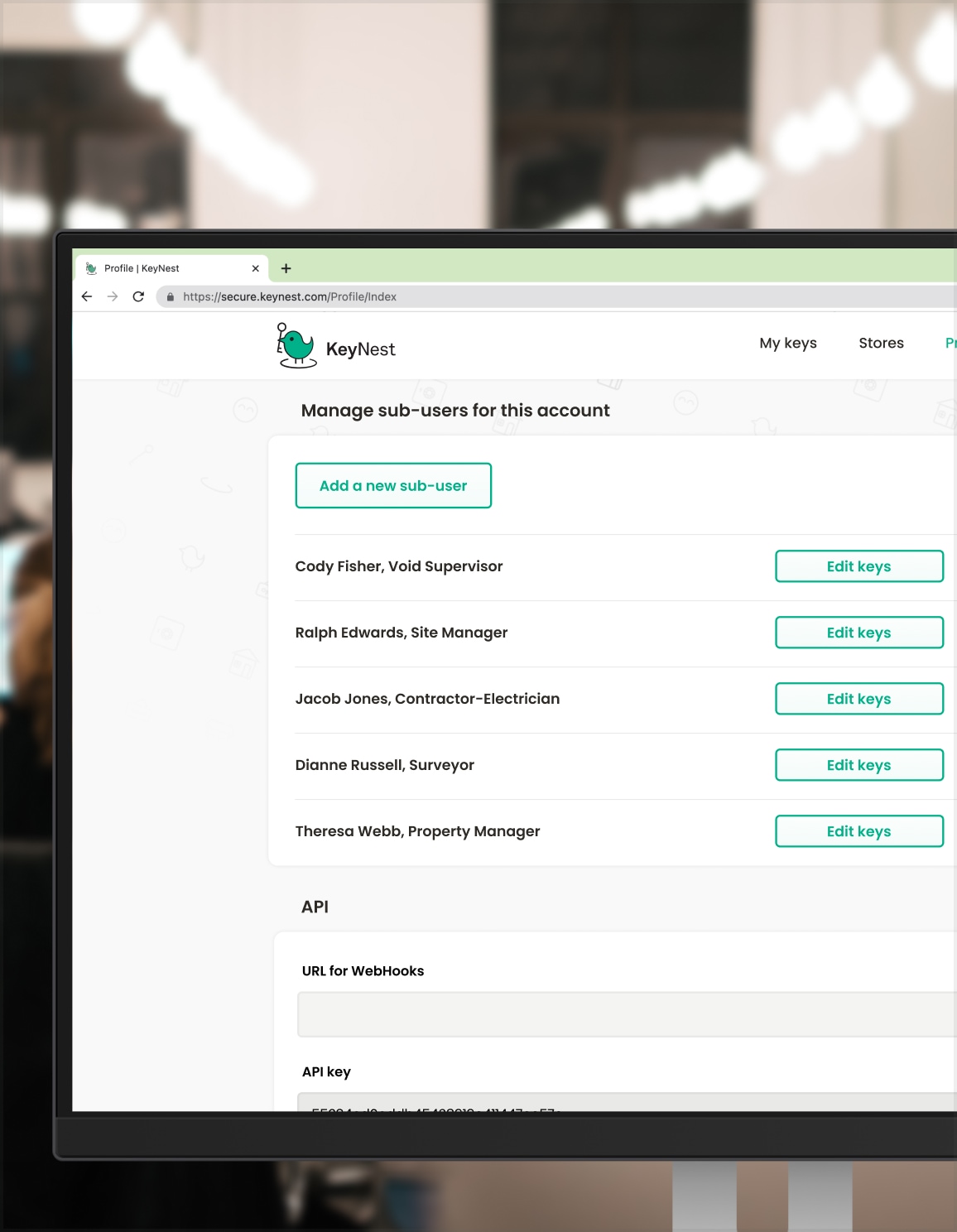Reload the current page
957x1232 pixels.
coord(137,296)
